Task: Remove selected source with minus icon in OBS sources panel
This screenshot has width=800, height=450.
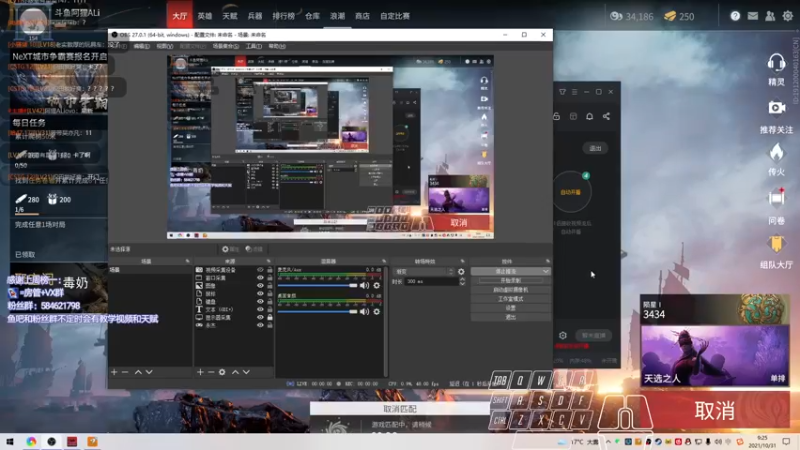Action: (x=211, y=372)
